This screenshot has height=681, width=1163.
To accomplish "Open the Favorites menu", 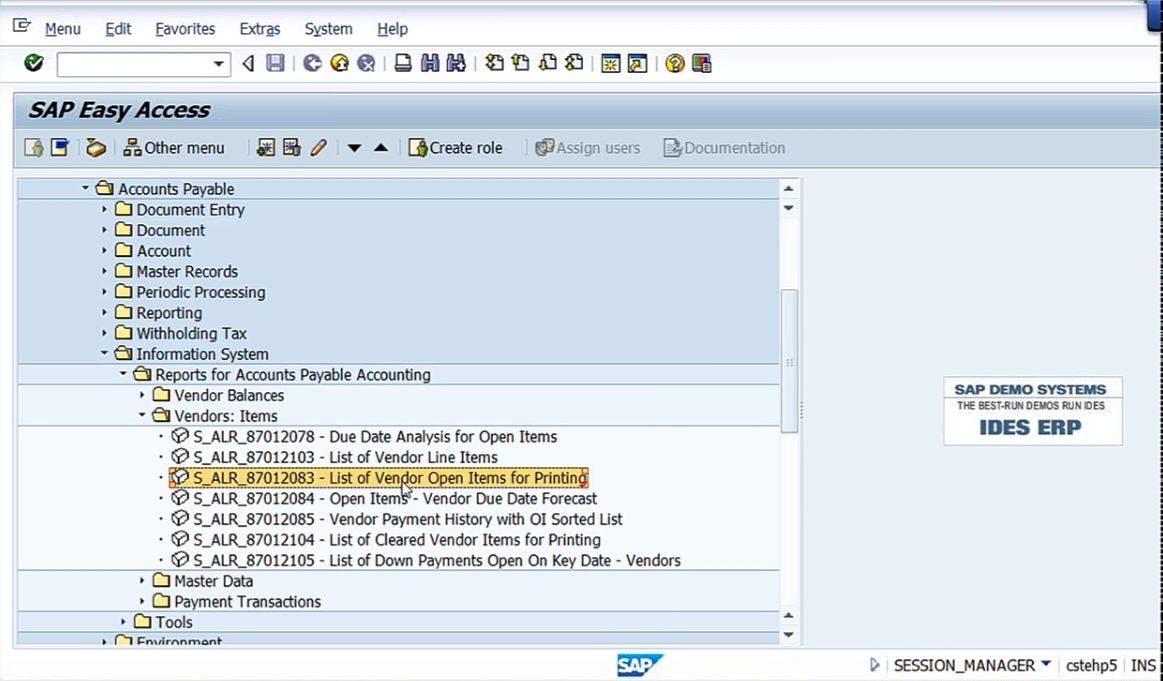I will 185,29.
